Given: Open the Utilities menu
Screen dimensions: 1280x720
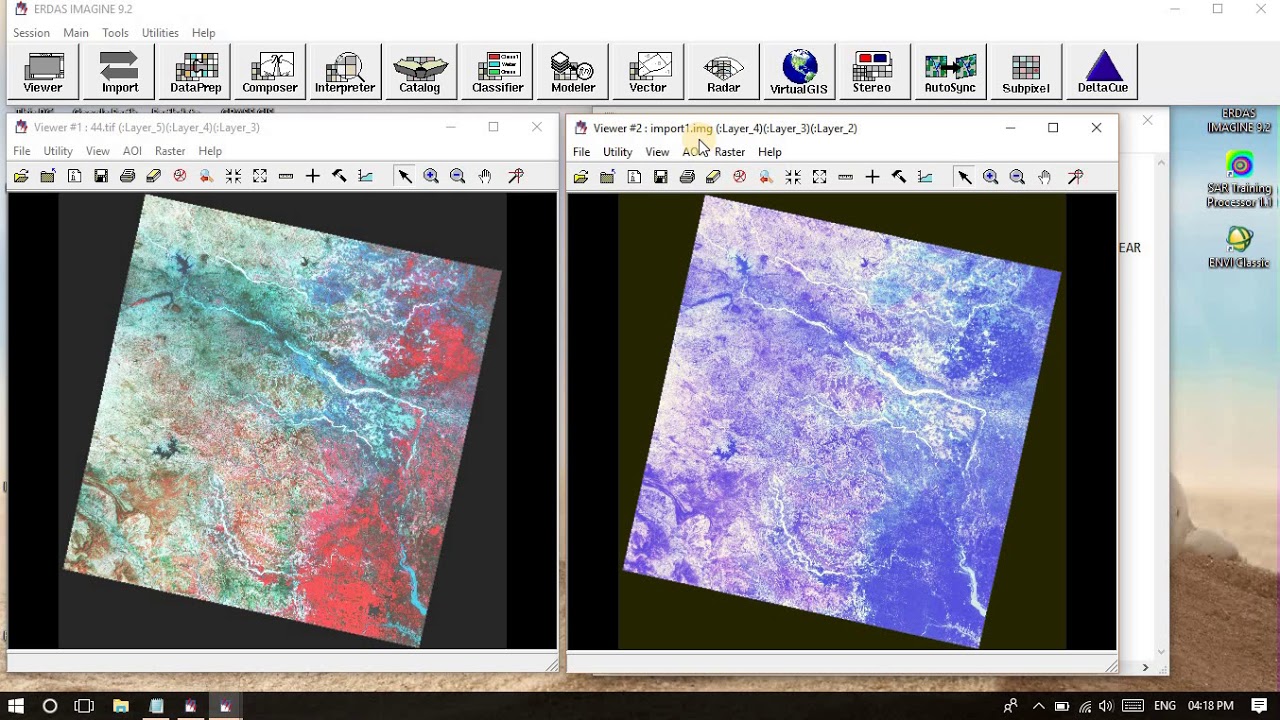Looking at the screenshot, I should point(160,33).
